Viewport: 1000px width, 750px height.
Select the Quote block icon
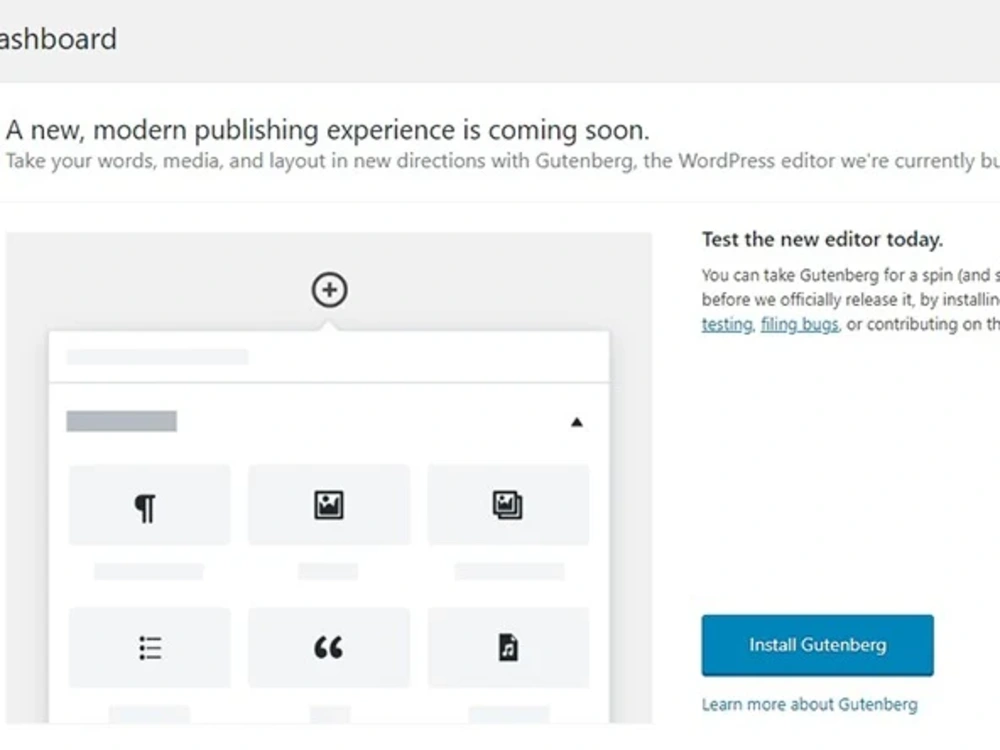pos(328,647)
